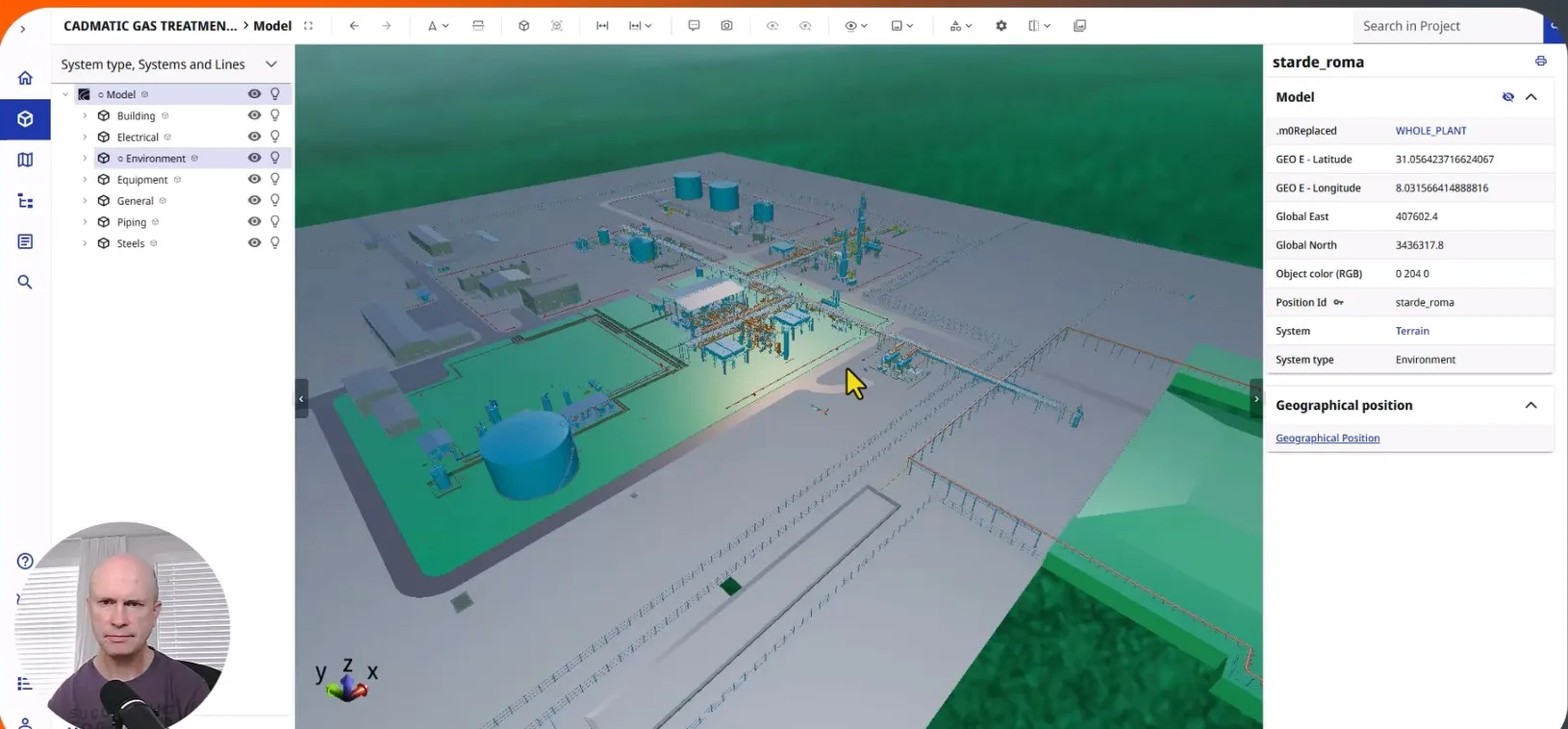Click the comment markup icon
This screenshot has width=1568, height=729.
[694, 26]
